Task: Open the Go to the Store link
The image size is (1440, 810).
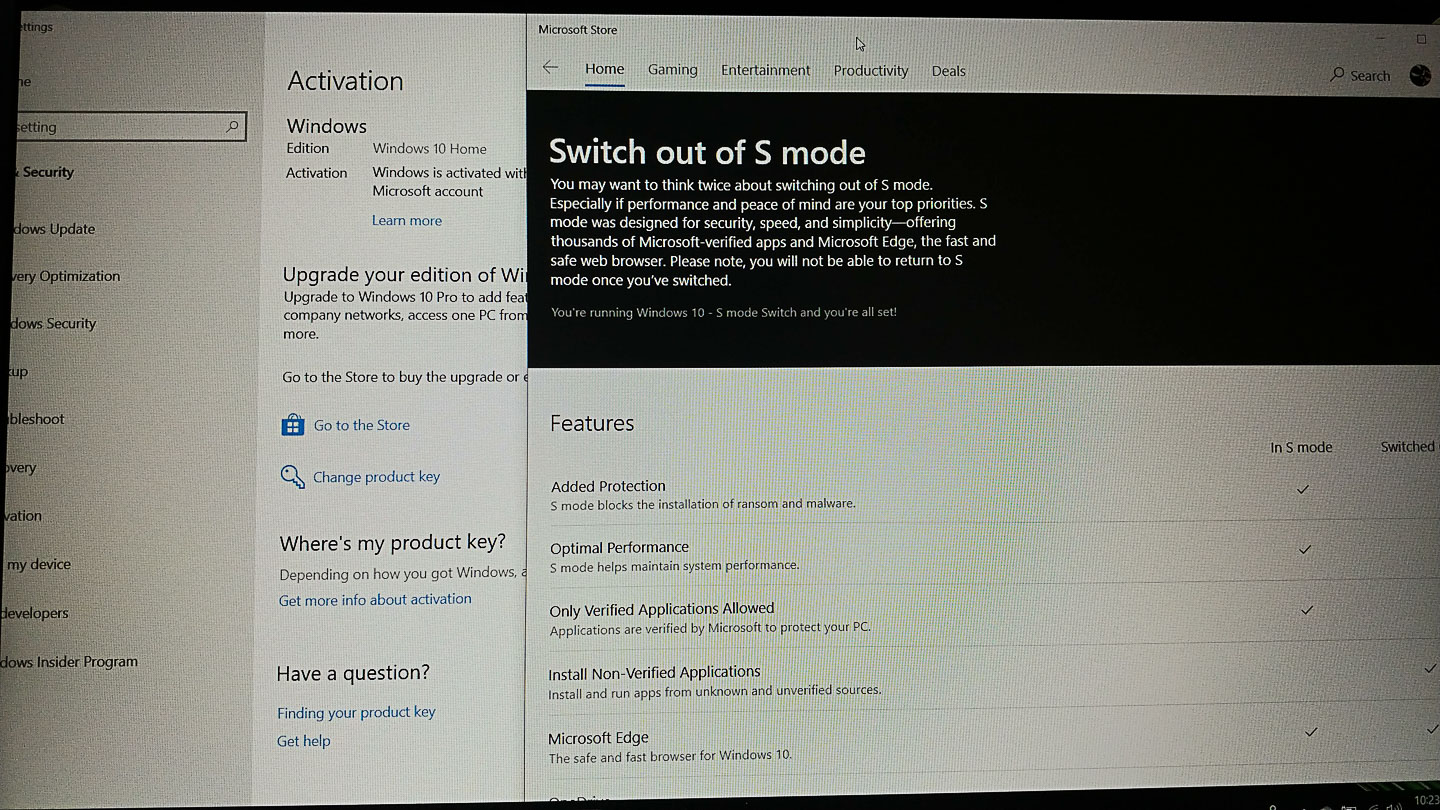Action: [x=361, y=425]
